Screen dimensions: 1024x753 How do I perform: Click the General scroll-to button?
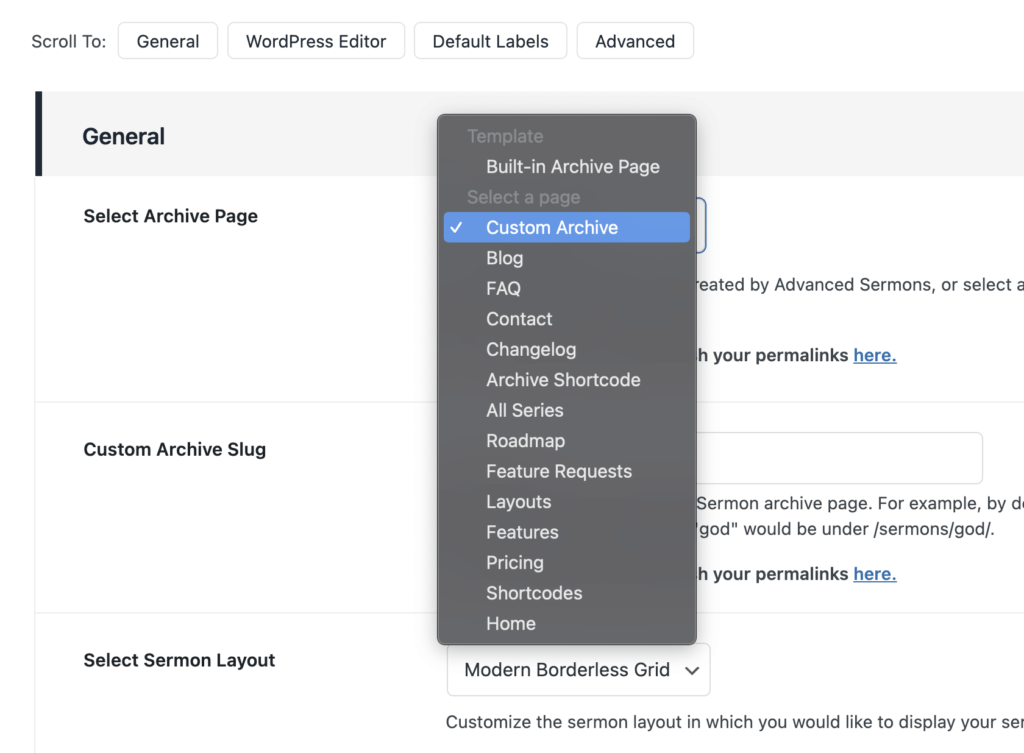[x=168, y=41]
